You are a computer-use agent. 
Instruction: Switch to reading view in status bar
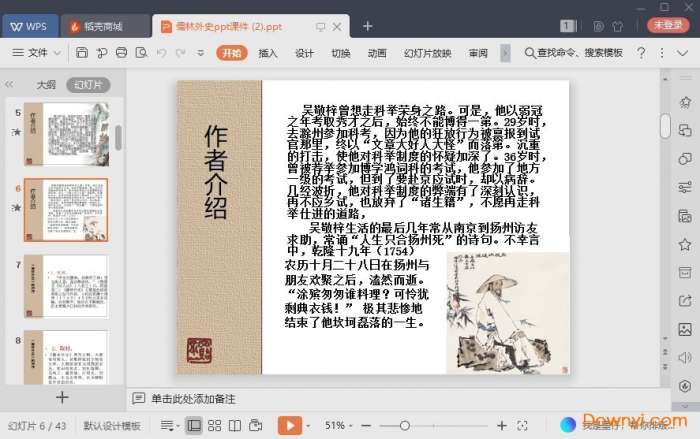pyautogui.click(x=234, y=426)
